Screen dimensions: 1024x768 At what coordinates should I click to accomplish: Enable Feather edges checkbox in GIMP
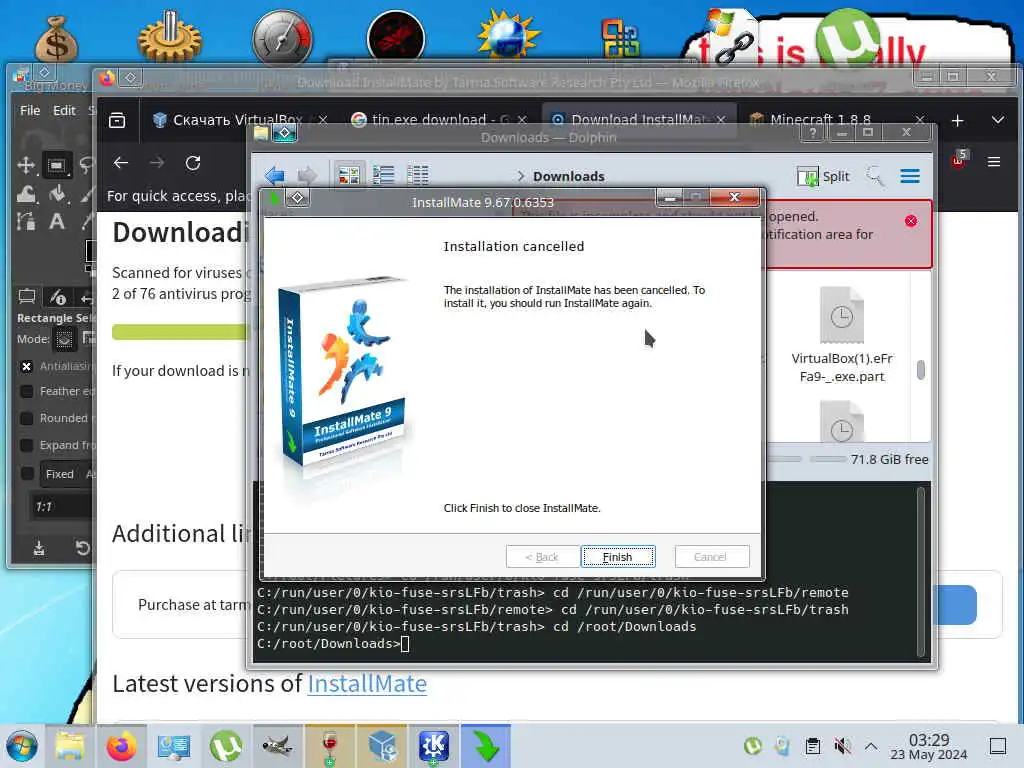pos(26,391)
